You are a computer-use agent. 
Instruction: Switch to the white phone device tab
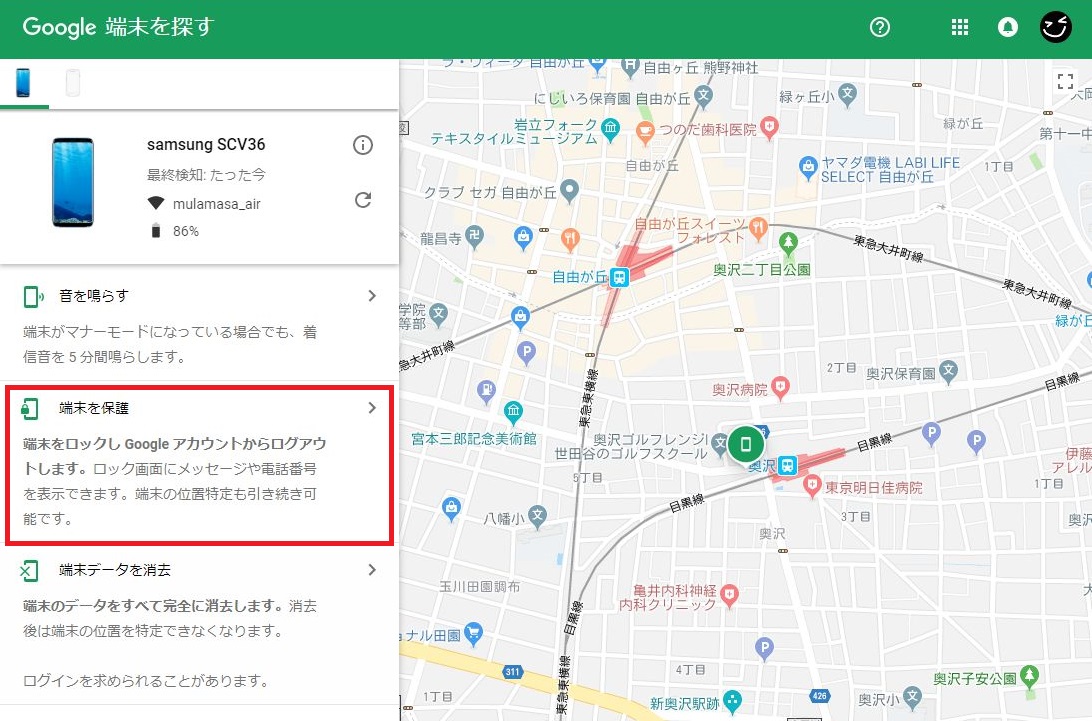point(72,83)
